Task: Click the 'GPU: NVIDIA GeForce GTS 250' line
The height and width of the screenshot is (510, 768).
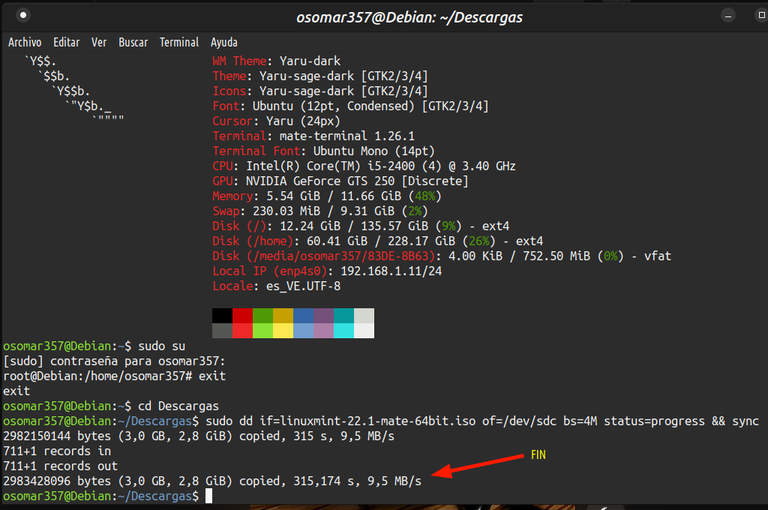Action: coord(340,181)
